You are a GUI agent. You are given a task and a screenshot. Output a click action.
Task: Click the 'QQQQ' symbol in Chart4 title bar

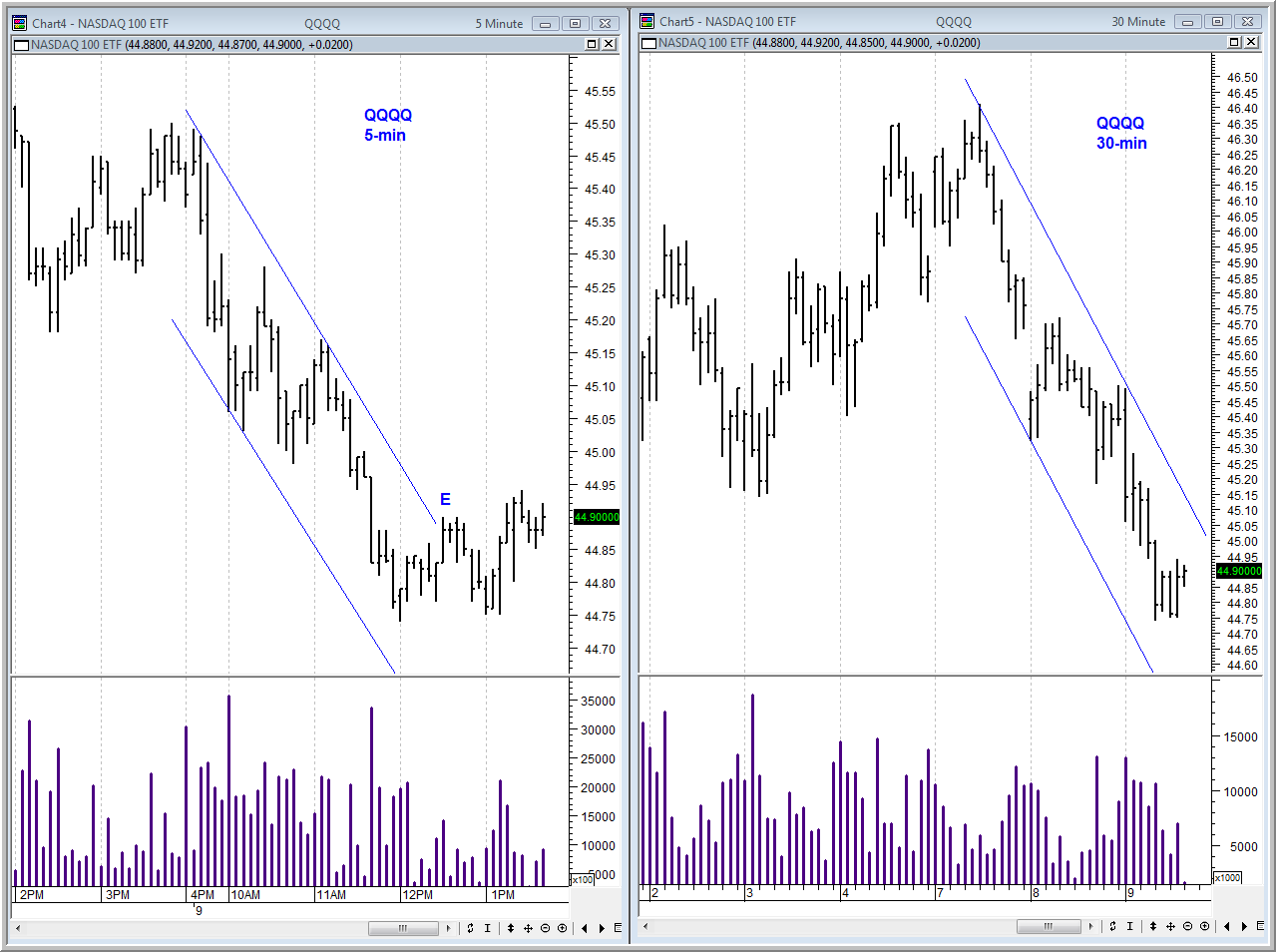click(322, 23)
